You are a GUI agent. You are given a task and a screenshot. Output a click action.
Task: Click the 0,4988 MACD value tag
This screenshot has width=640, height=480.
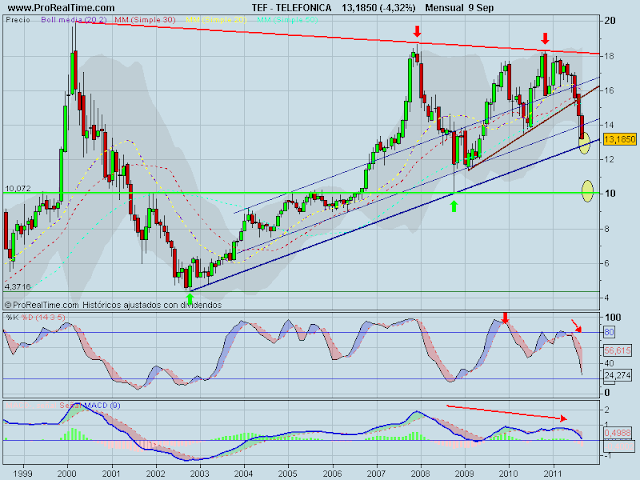click(x=617, y=433)
